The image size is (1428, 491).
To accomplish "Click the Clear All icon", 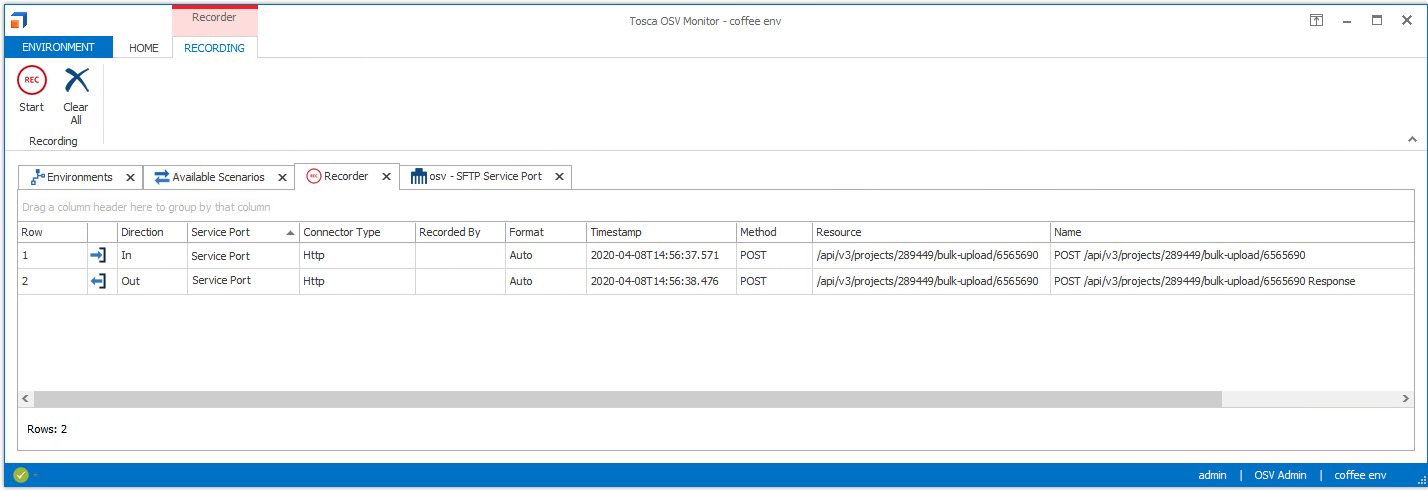I will (76, 81).
